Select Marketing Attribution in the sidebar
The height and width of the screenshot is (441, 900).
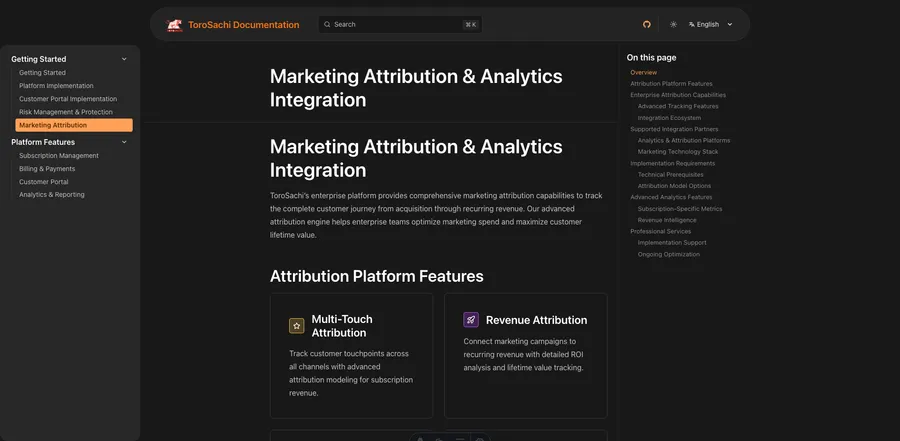click(x=74, y=125)
